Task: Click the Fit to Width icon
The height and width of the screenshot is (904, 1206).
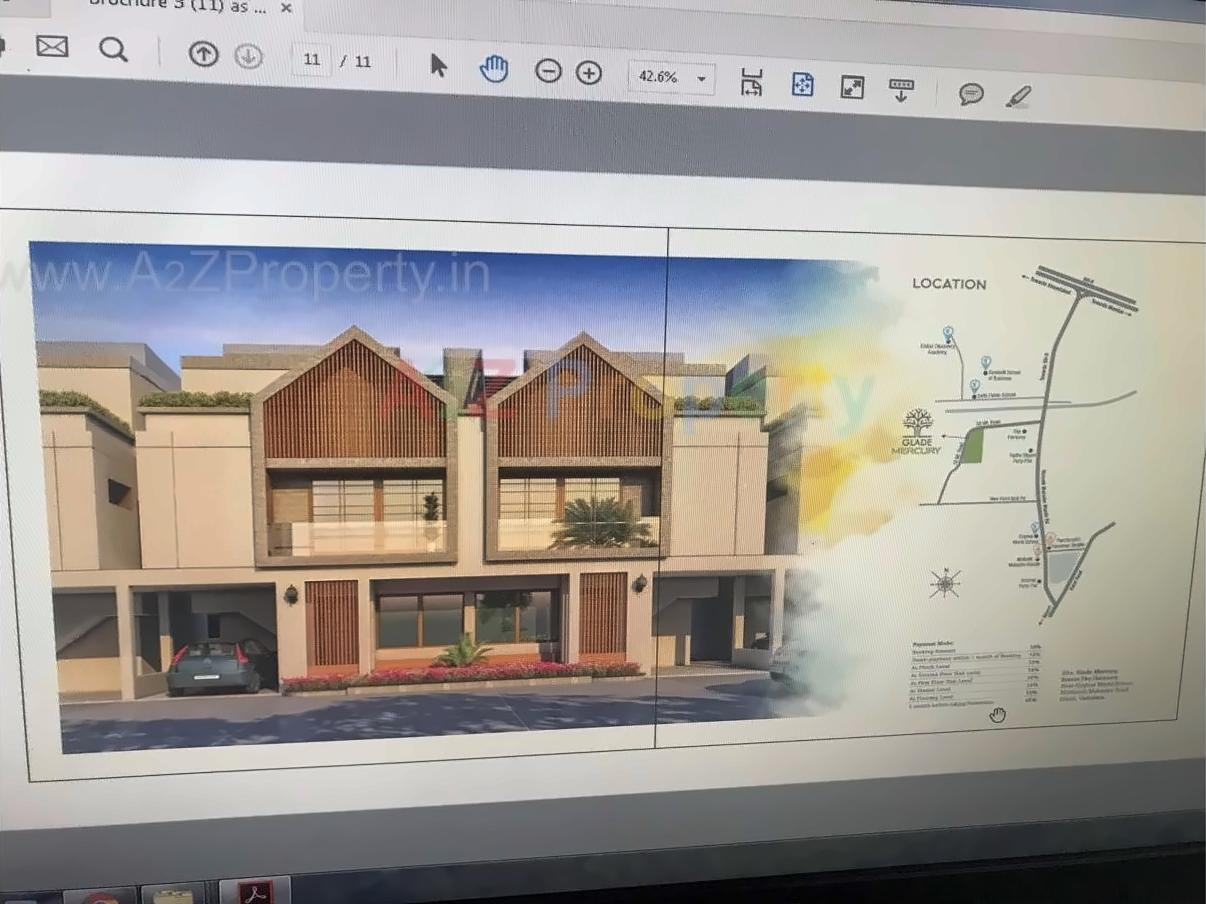Action: (751, 83)
